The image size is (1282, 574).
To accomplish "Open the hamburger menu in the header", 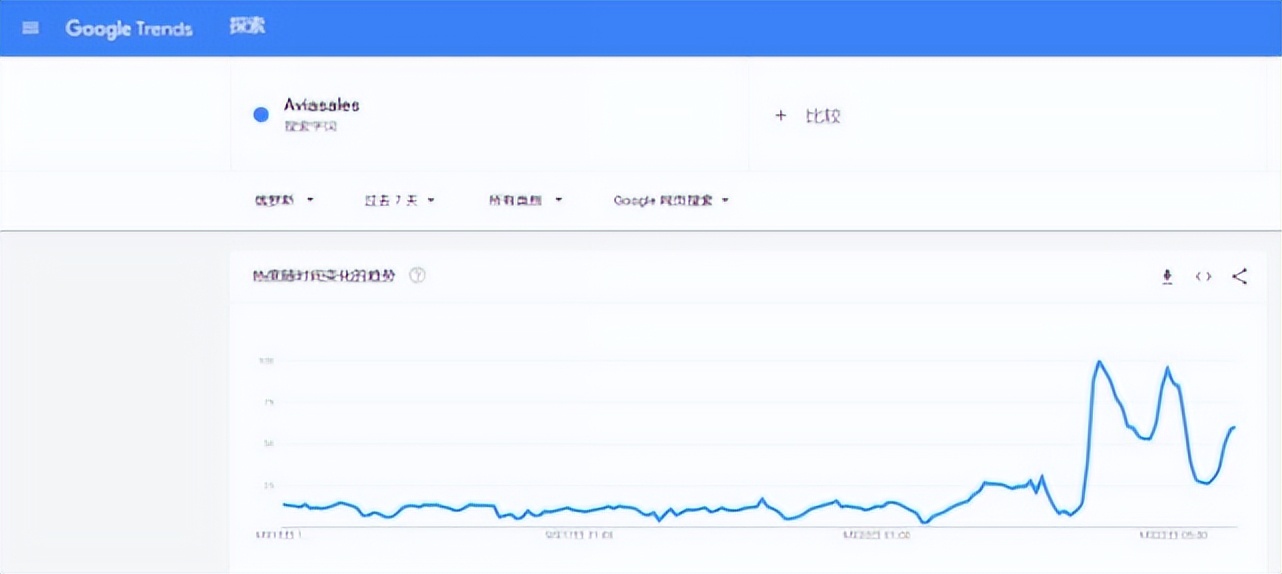I will [30, 28].
